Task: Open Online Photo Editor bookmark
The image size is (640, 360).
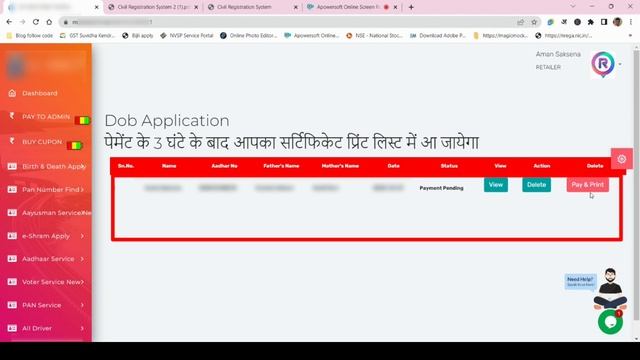Action: coord(249,36)
